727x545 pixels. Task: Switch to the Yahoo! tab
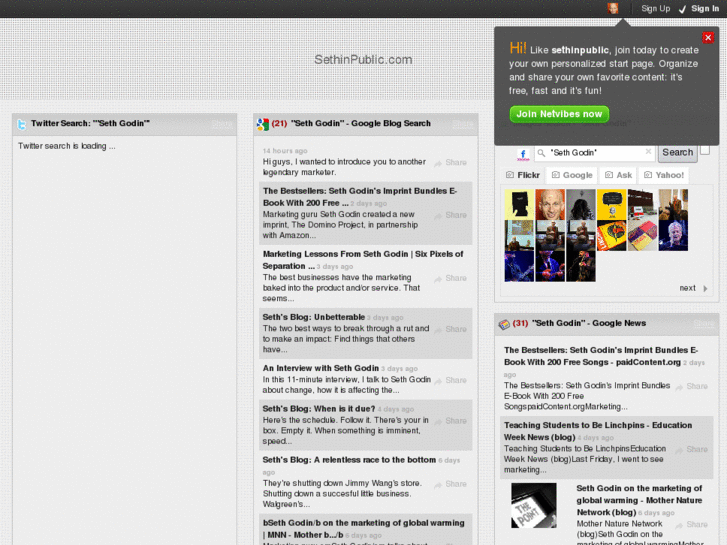tap(664, 175)
